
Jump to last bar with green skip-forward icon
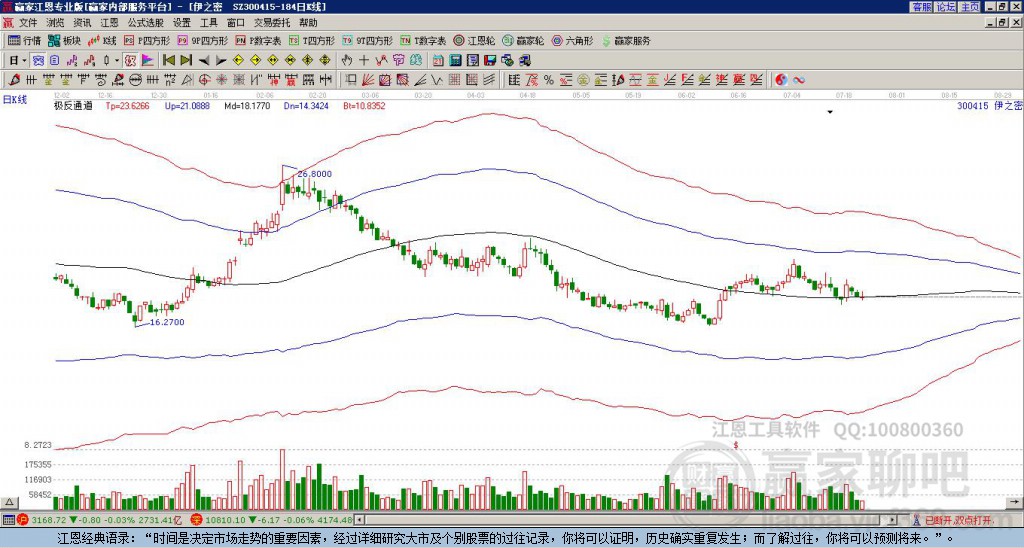pyautogui.click(x=186, y=61)
